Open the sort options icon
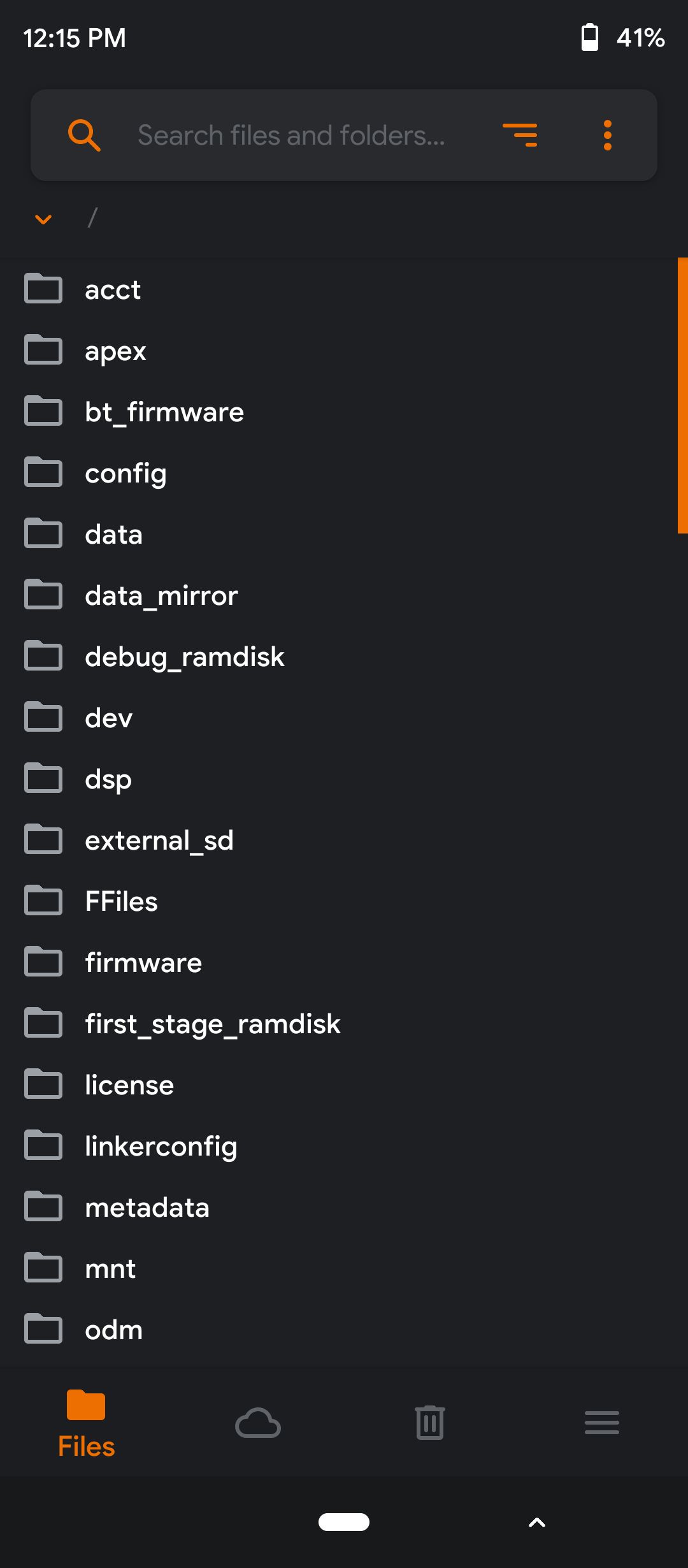688x1568 pixels. click(520, 135)
